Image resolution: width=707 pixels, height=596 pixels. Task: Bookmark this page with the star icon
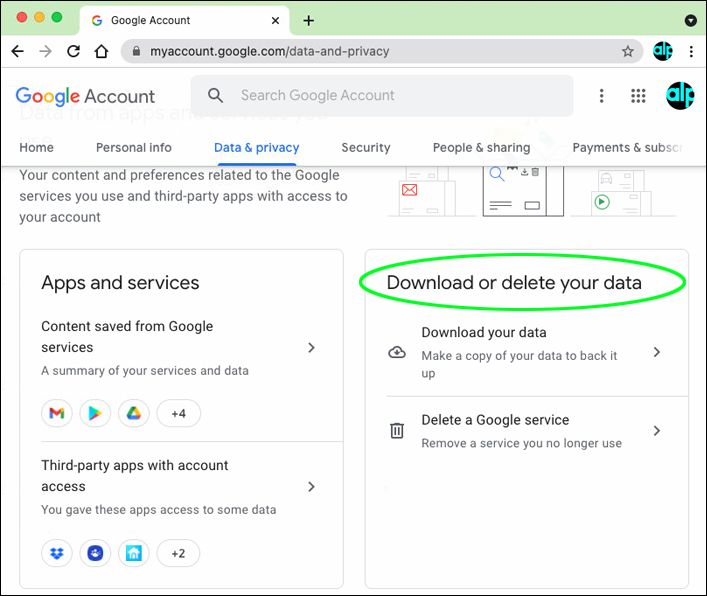(x=628, y=51)
